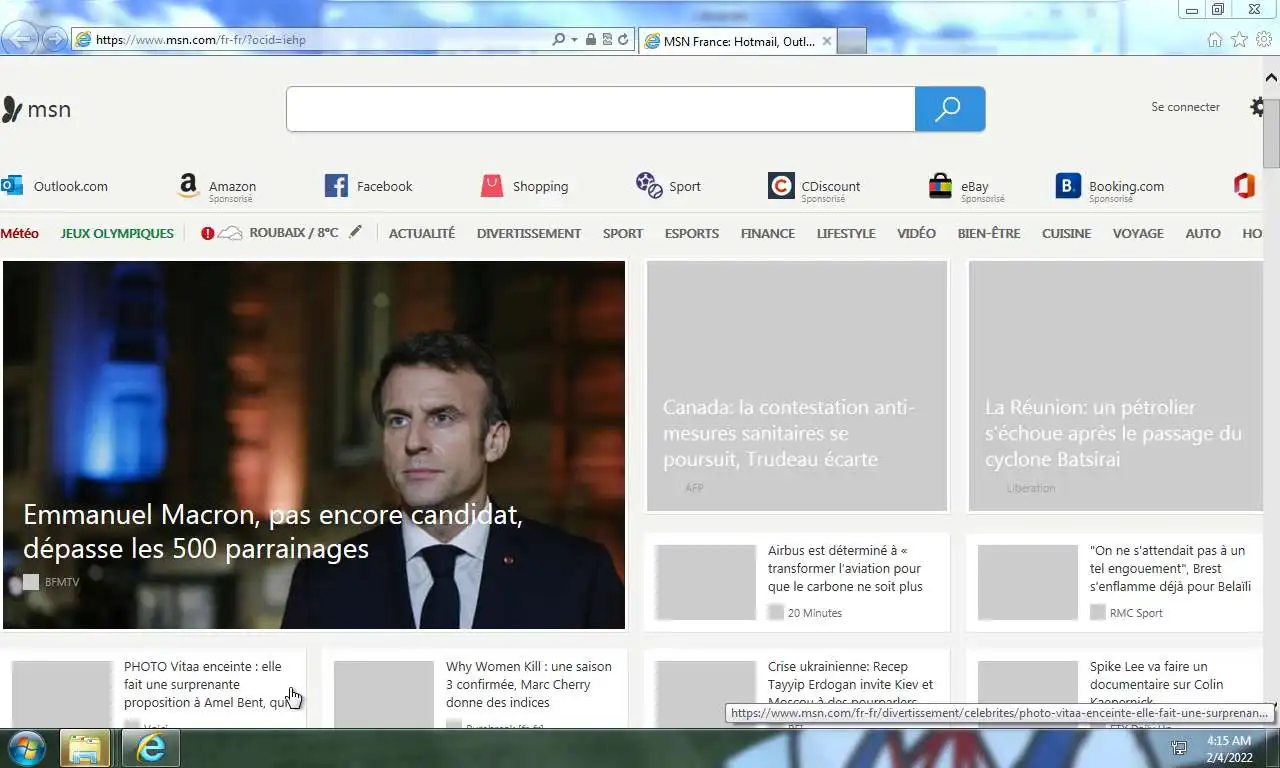Open the ROUBAIX / 8°C weather link

pyautogui.click(x=294, y=233)
